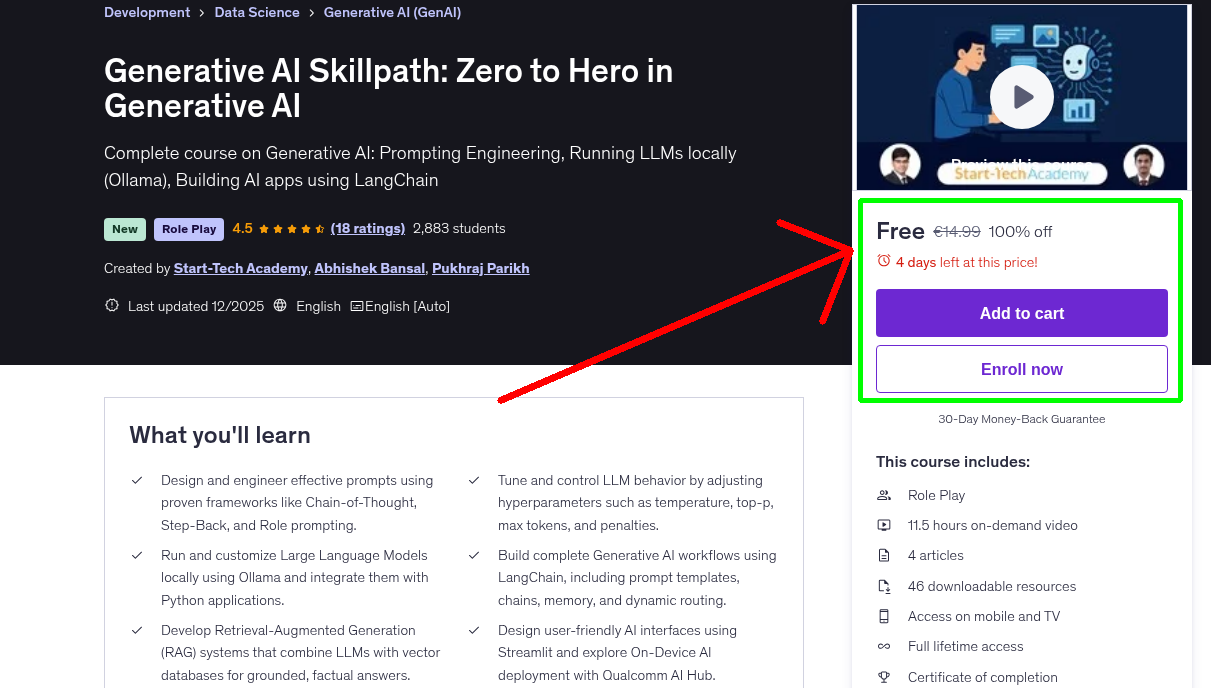1211x688 pixels.
Task: Click the certificate of completion trophy icon
Action: click(884, 677)
